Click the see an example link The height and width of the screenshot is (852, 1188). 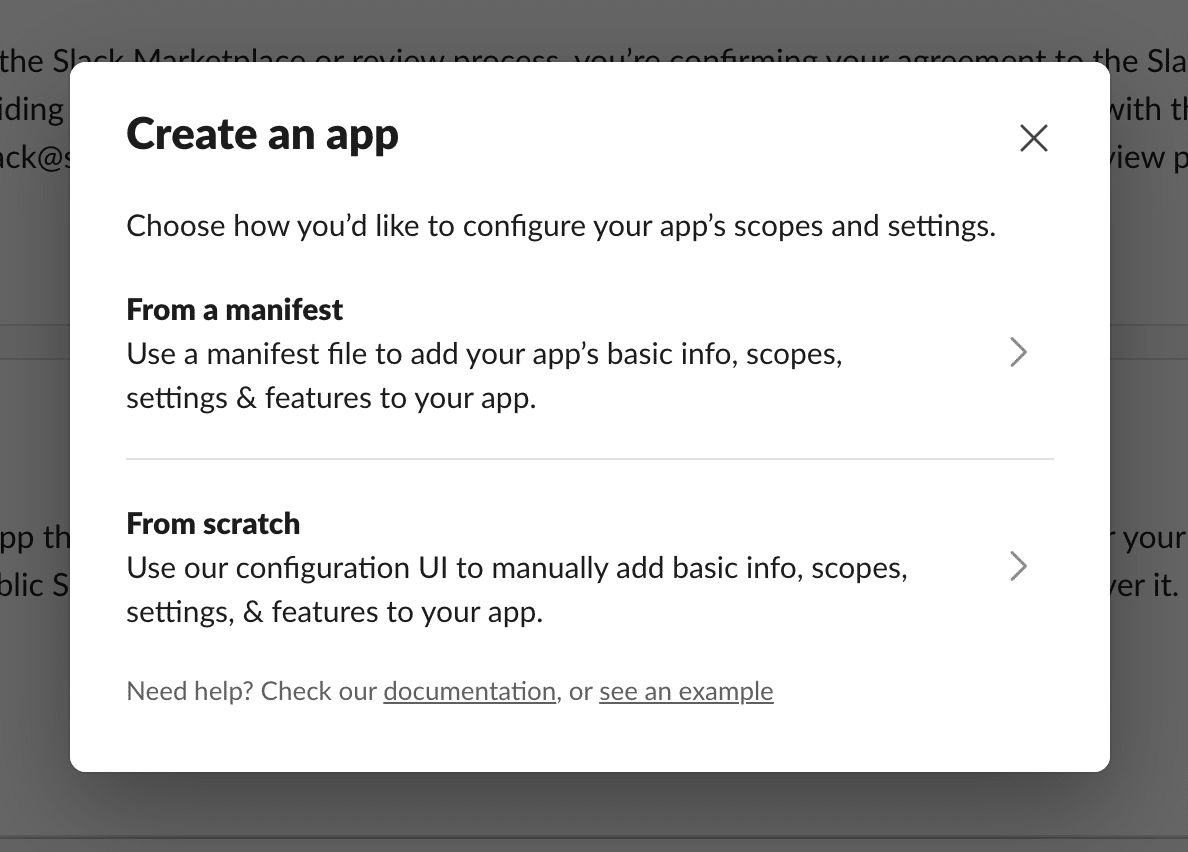click(x=686, y=691)
